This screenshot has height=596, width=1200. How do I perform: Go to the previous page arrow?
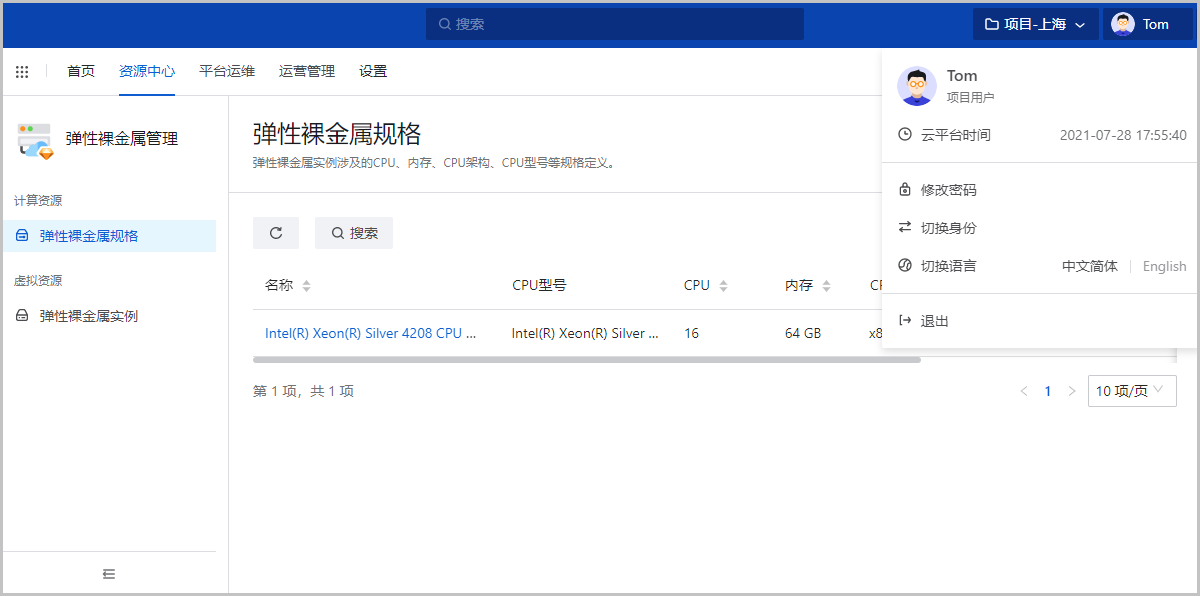(x=1023, y=391)
